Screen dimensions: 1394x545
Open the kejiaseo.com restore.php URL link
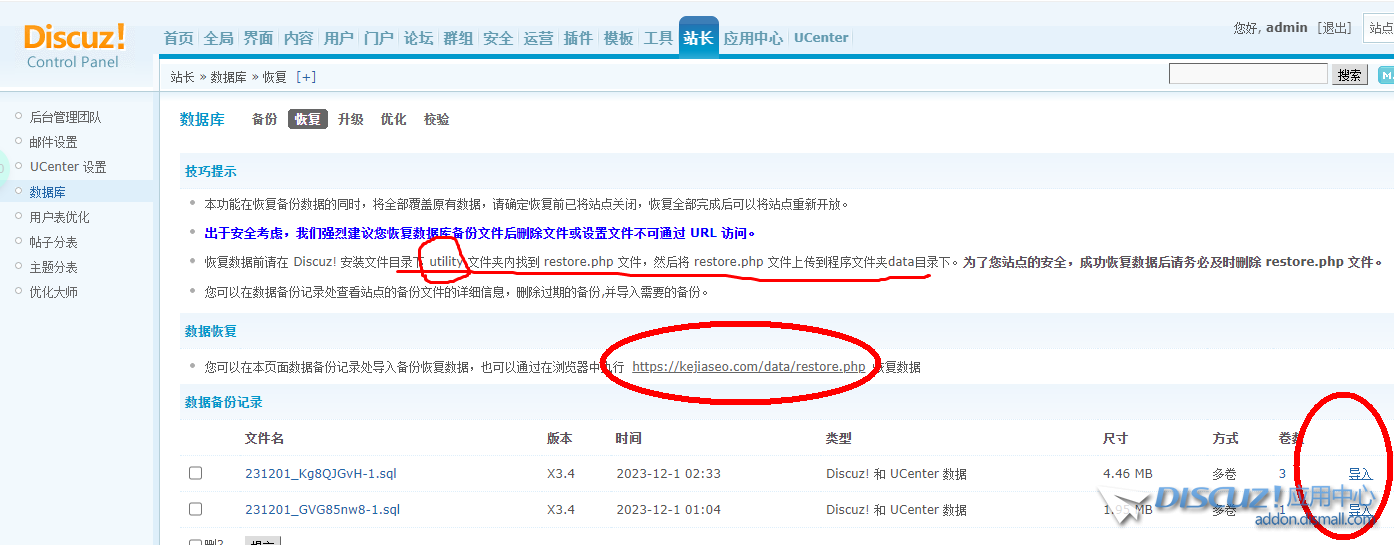[x=748, y=367]
